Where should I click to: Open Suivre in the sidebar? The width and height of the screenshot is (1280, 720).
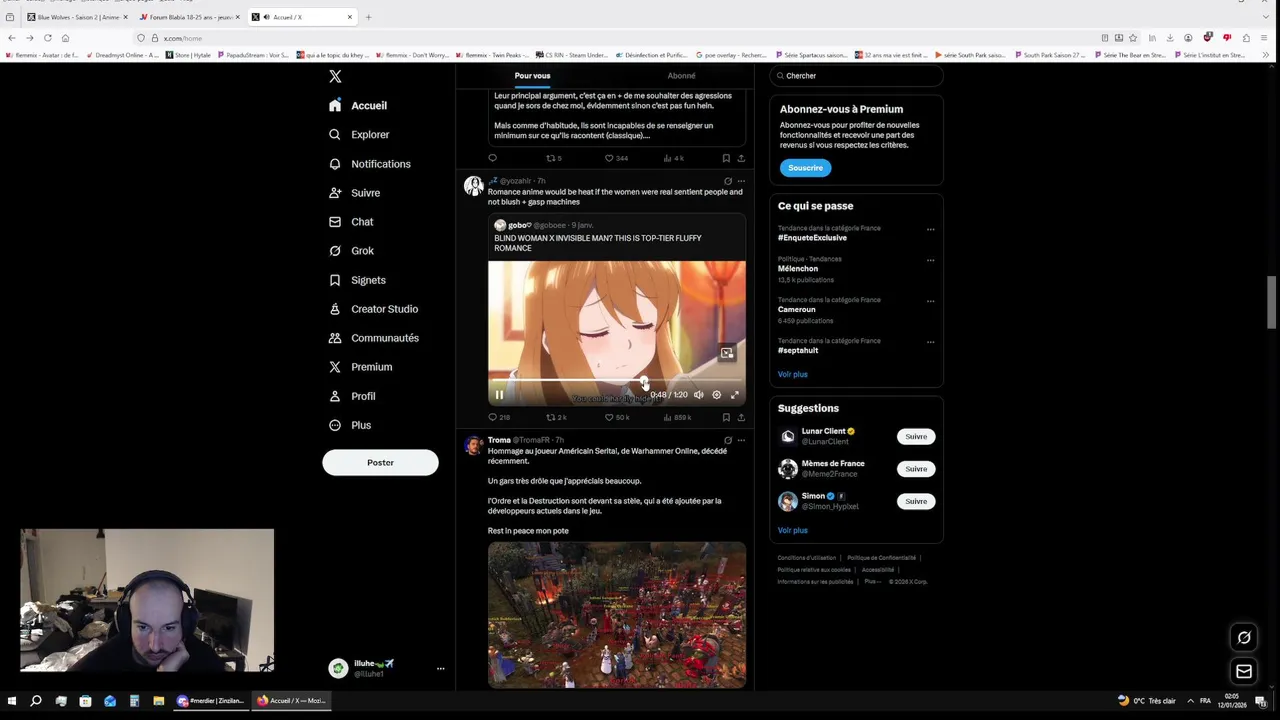[354, 193]
